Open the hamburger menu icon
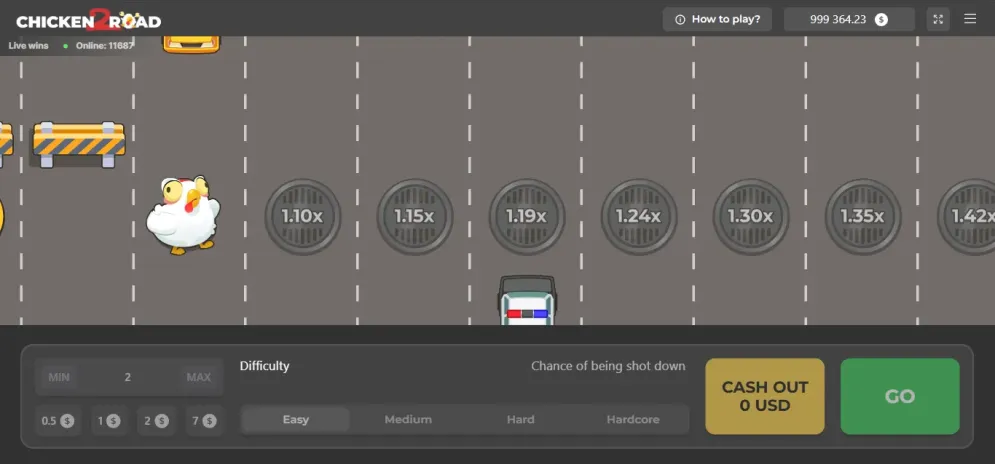 [x=970, y=19]
